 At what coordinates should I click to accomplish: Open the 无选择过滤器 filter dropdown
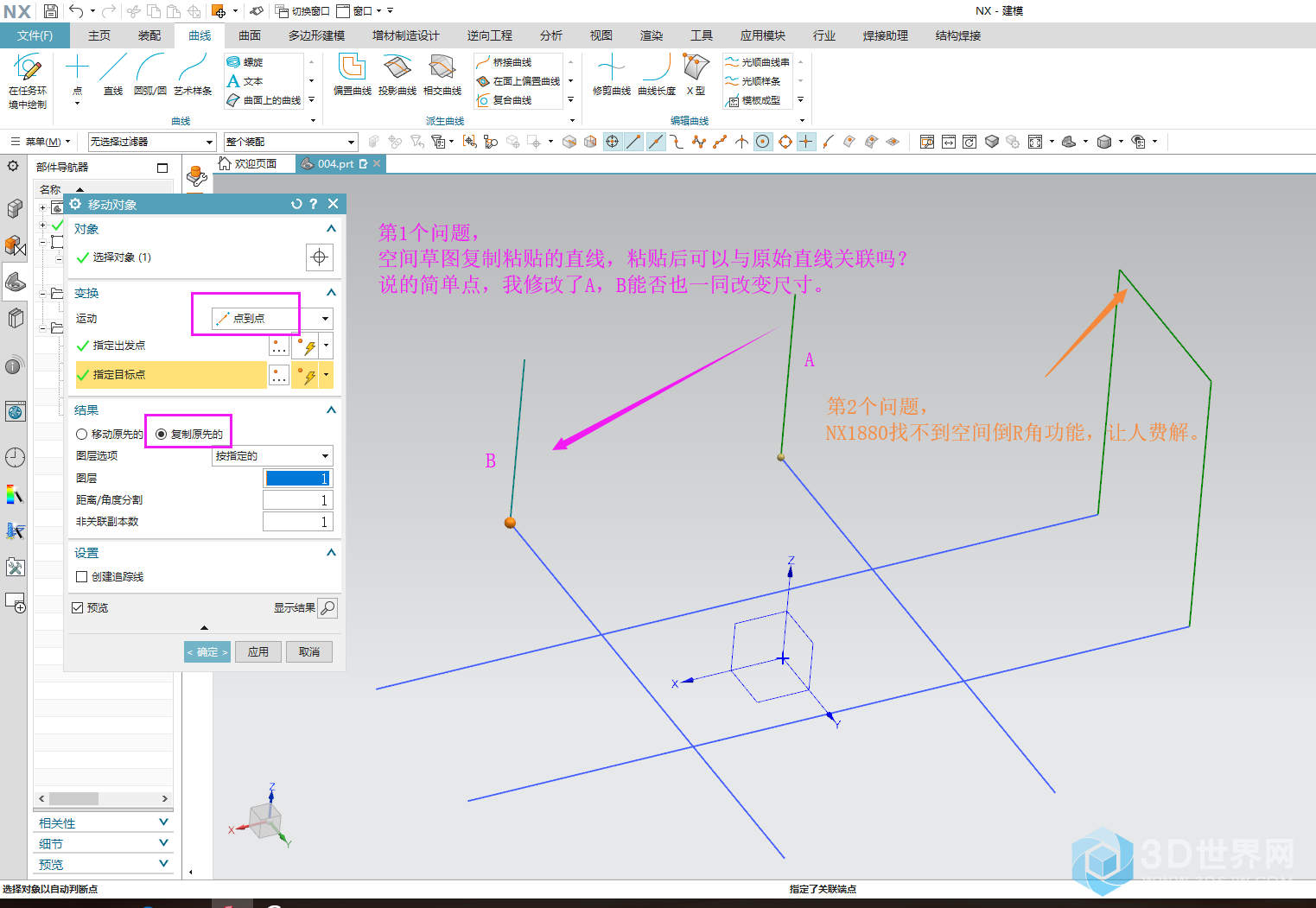tap(152, 142)
